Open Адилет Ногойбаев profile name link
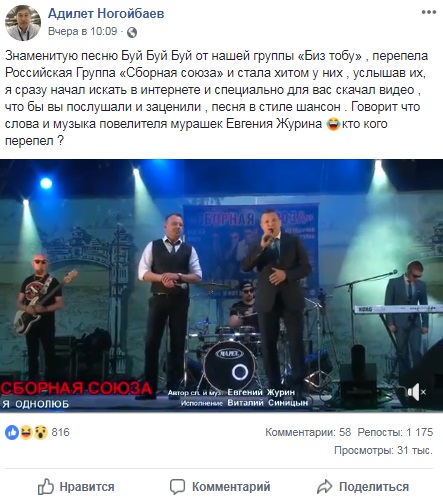 tap(106, 14)
